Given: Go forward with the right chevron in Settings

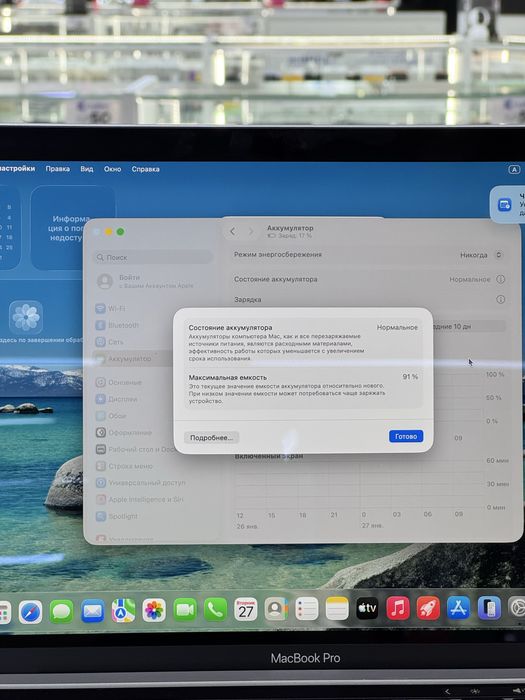Looking at the screenshot, I should click(x=251, y=231).
